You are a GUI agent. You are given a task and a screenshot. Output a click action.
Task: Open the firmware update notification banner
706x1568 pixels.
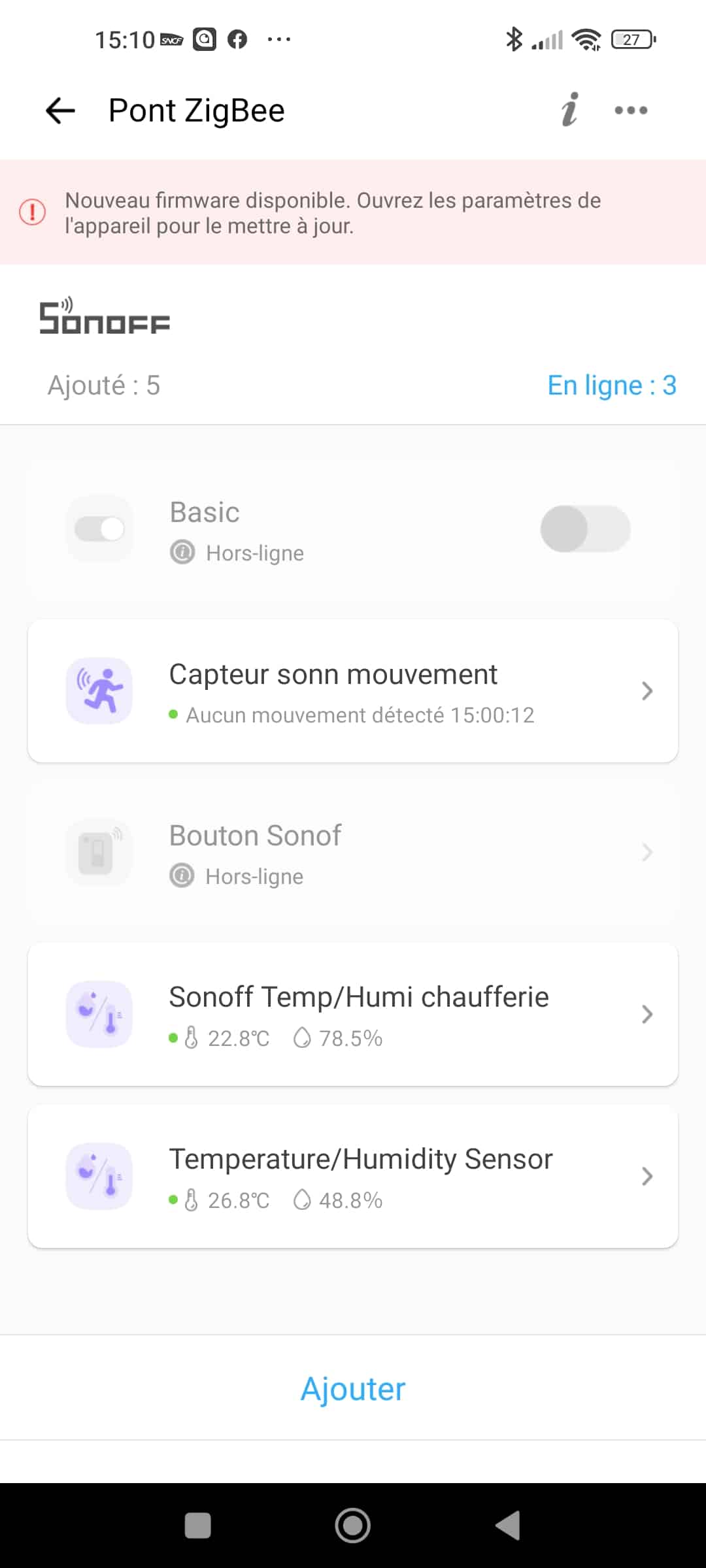coord(353,213)
